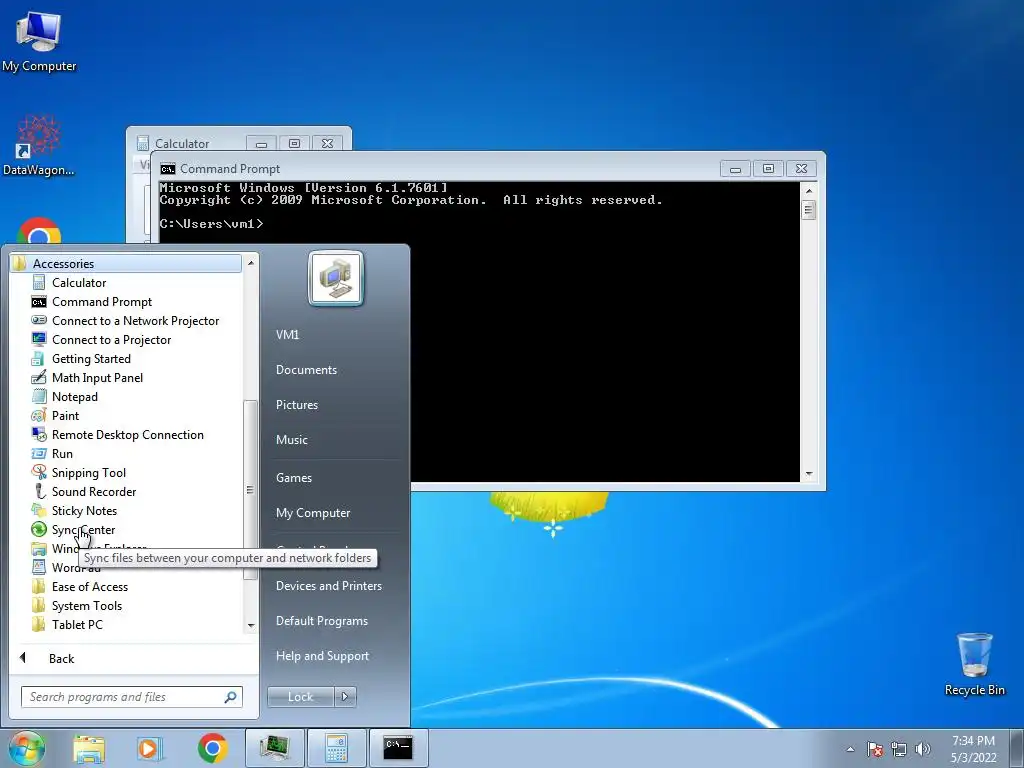Click the network tray icon
The height and width of the screenshot is (768, 1024).
pos(899,749)
